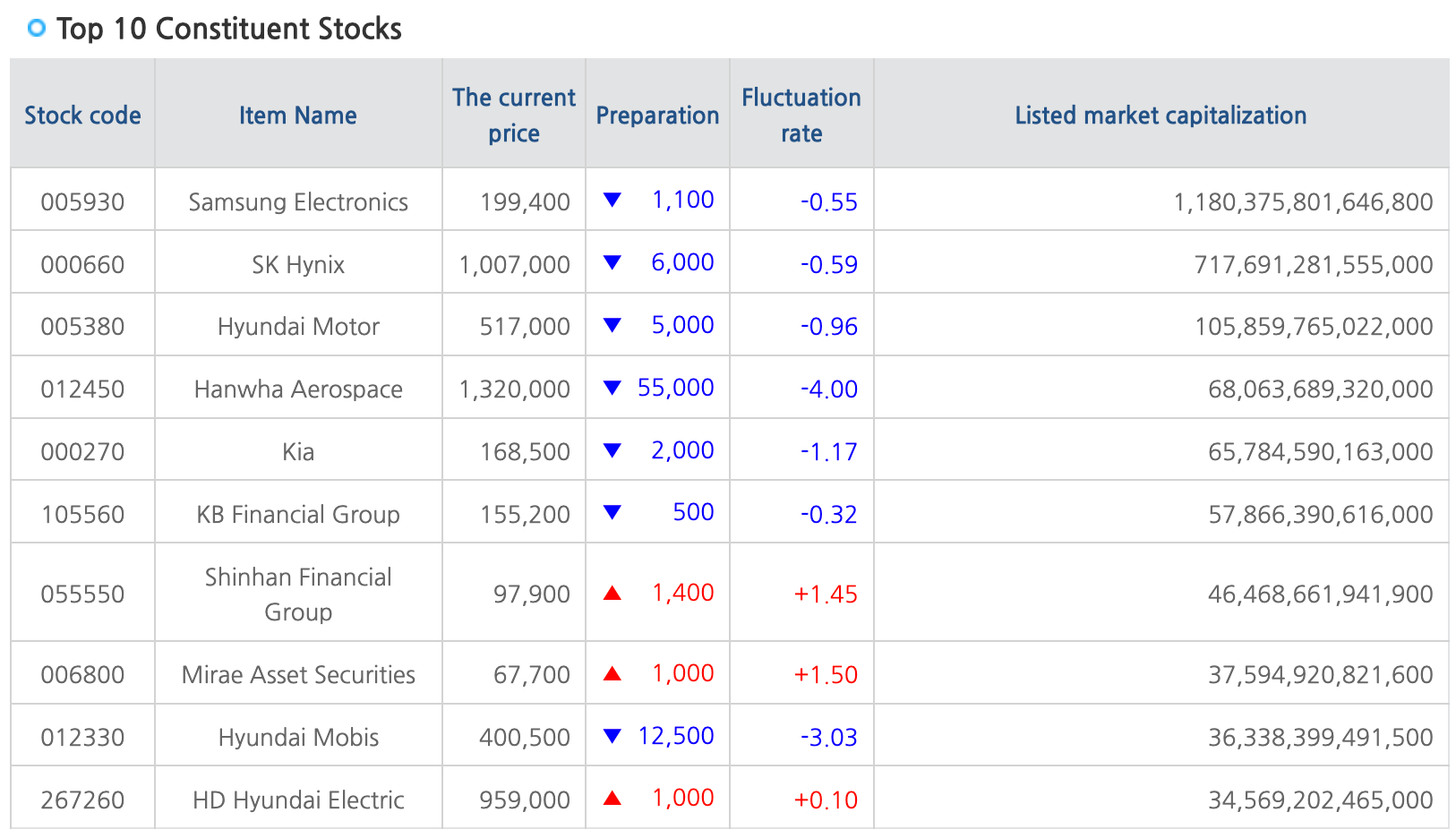Click Mirae Asset Securities red up triangle
The height and width of the screenshot is (838, 1456).
click(x=612, y=673)
